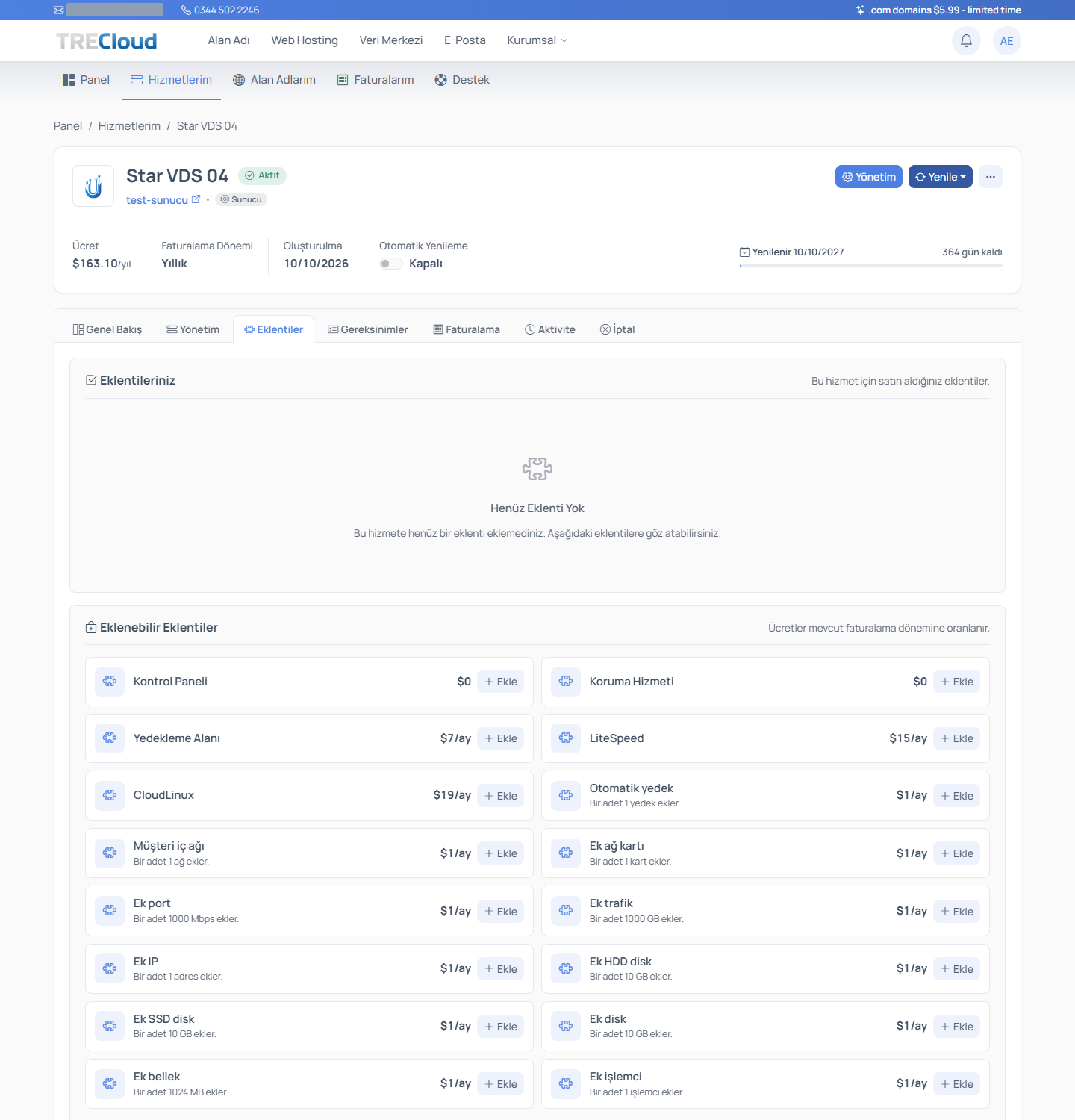Go to Hizmetlerim in the breadcrumb
Viewport: 1075px width, 1120px height.
(x=129, y=126)
